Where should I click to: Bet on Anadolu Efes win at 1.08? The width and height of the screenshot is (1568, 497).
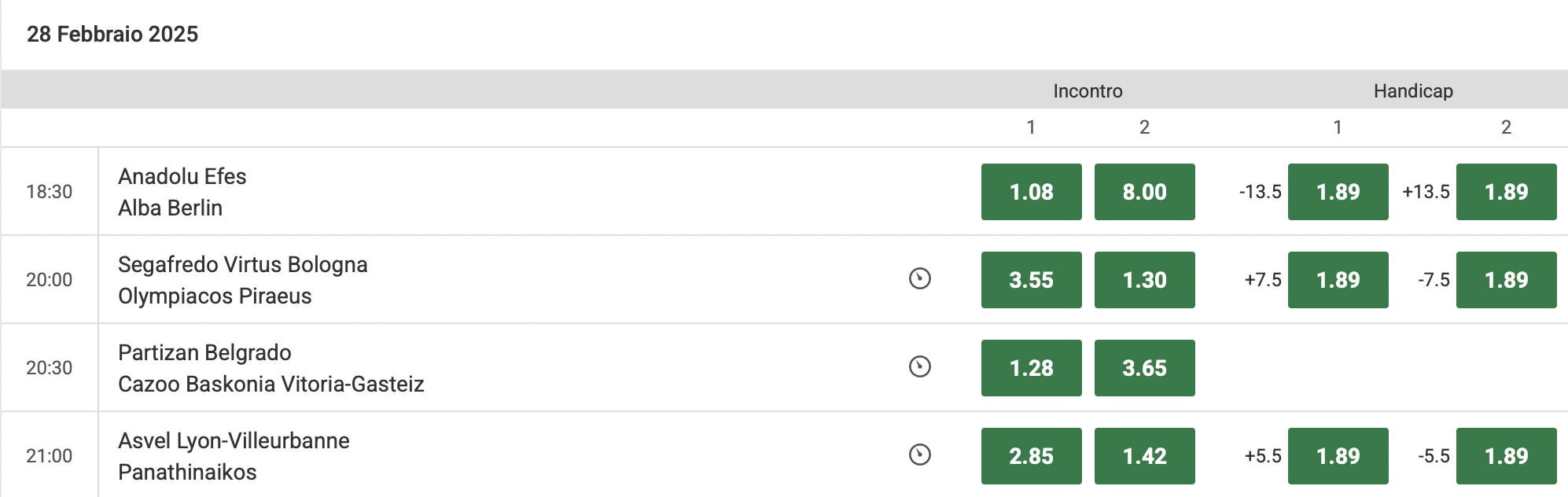[1031, 192]
